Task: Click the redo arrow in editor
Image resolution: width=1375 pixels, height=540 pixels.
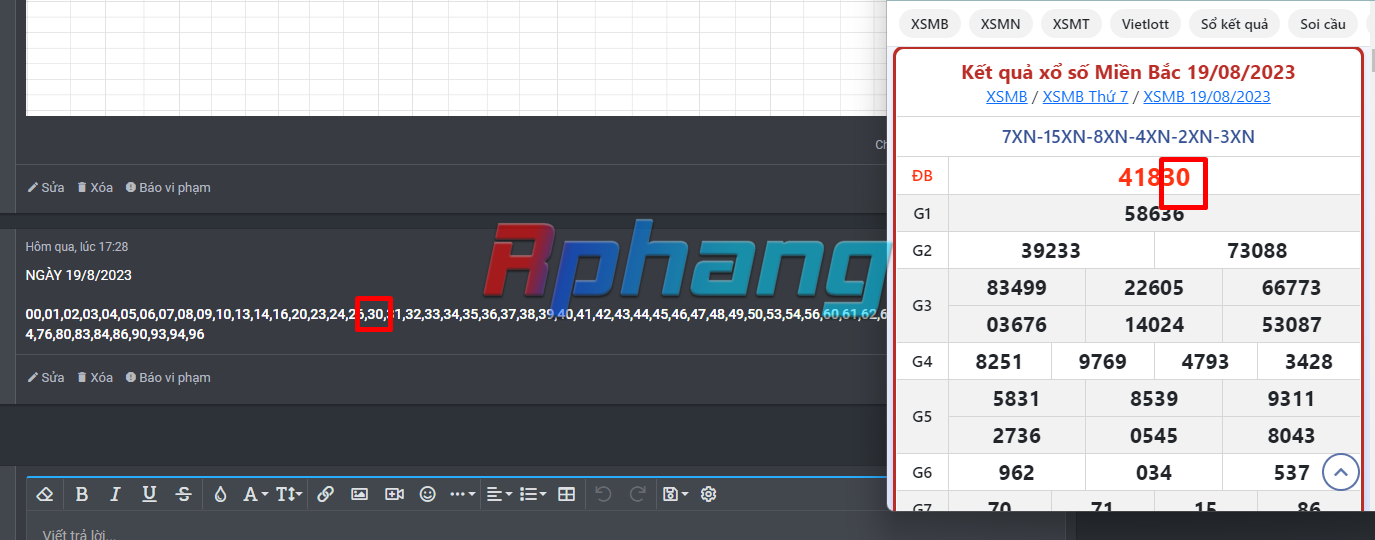Action: pyautogui.click(x=637, y=494)
